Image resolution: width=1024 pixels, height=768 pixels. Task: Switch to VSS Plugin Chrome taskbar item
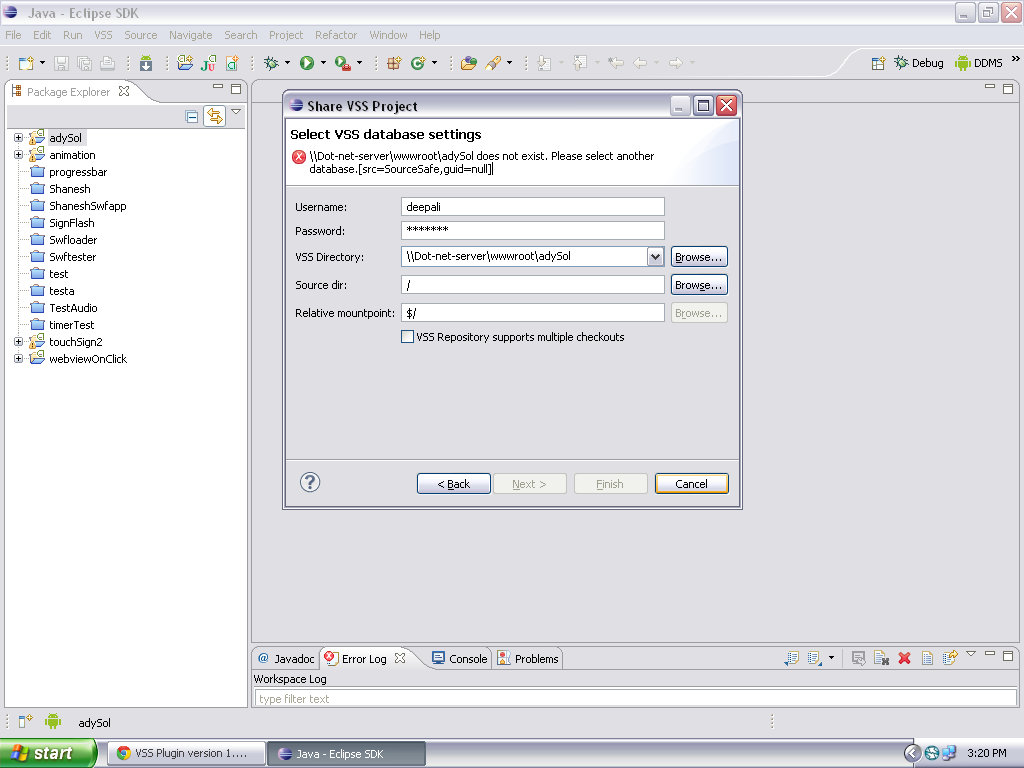pos(186,753)
